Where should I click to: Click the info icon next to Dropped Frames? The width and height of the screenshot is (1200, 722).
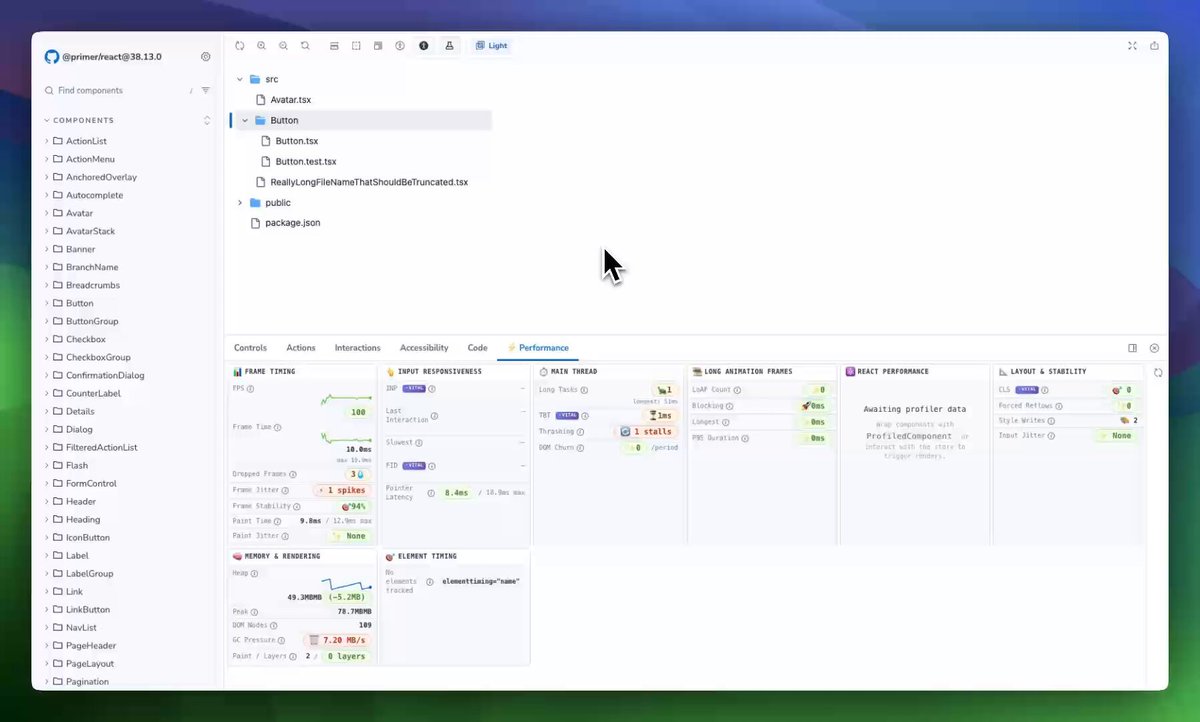[291, 474]
